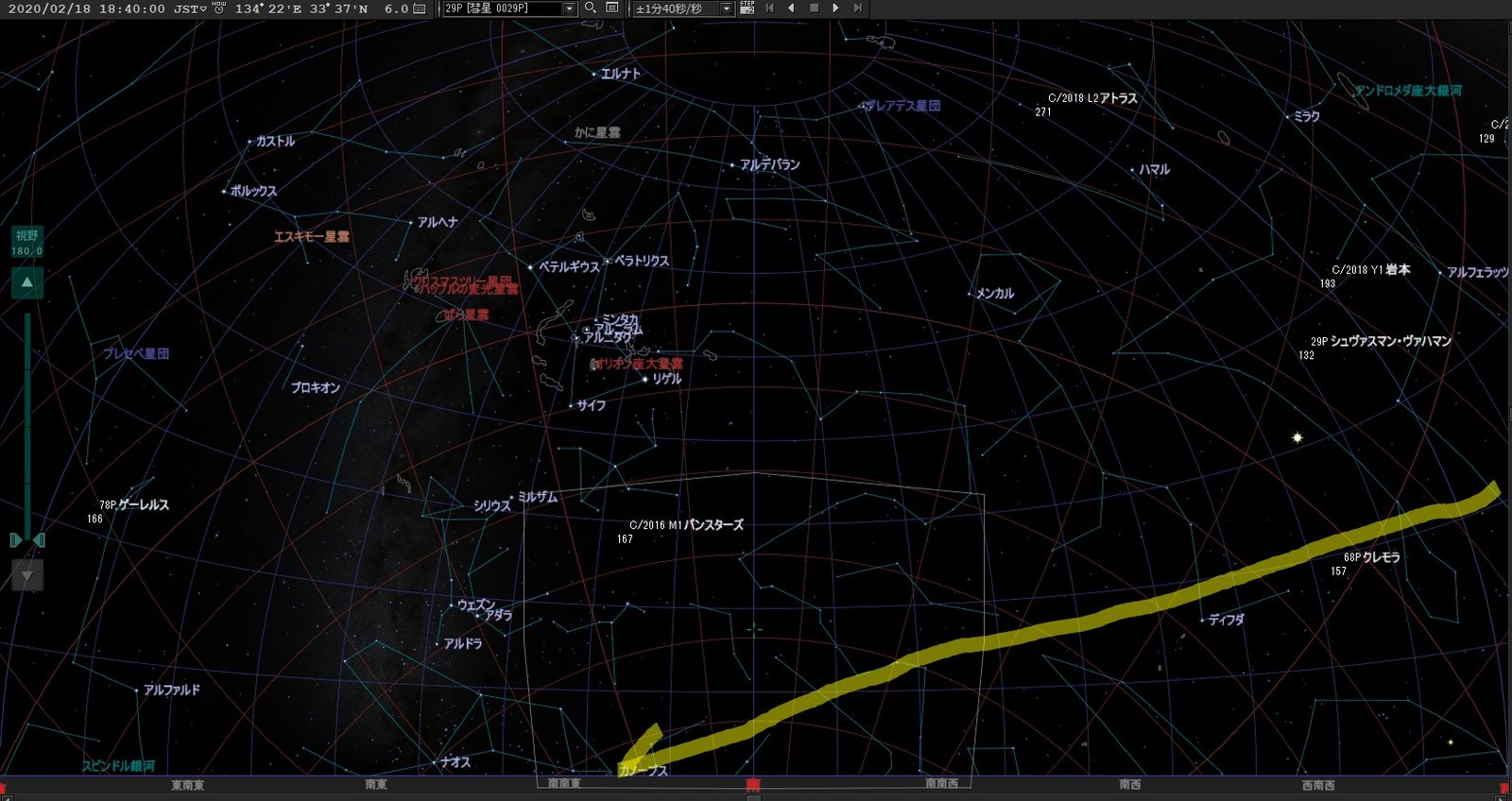Click the field-of-view slider handle

[x=26, y=539]
